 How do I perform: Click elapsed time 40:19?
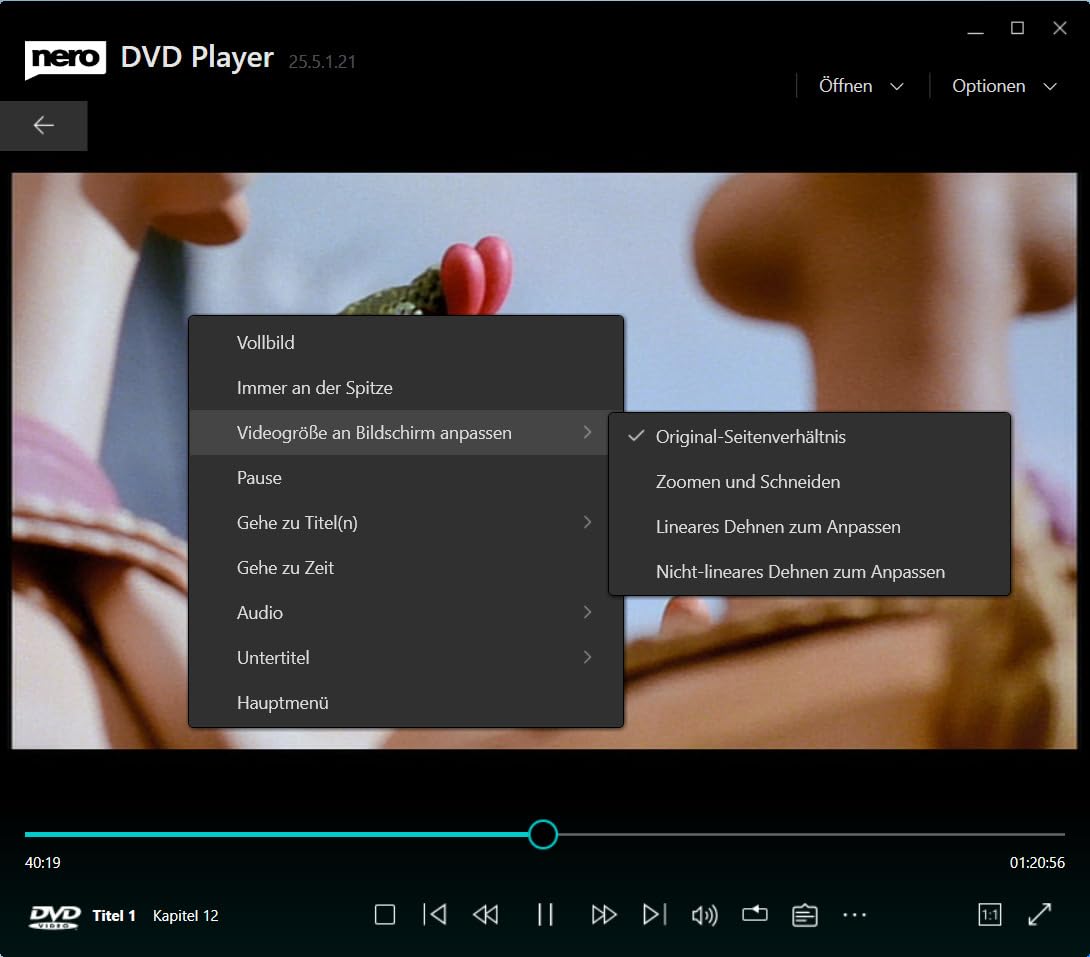point(42,862)
